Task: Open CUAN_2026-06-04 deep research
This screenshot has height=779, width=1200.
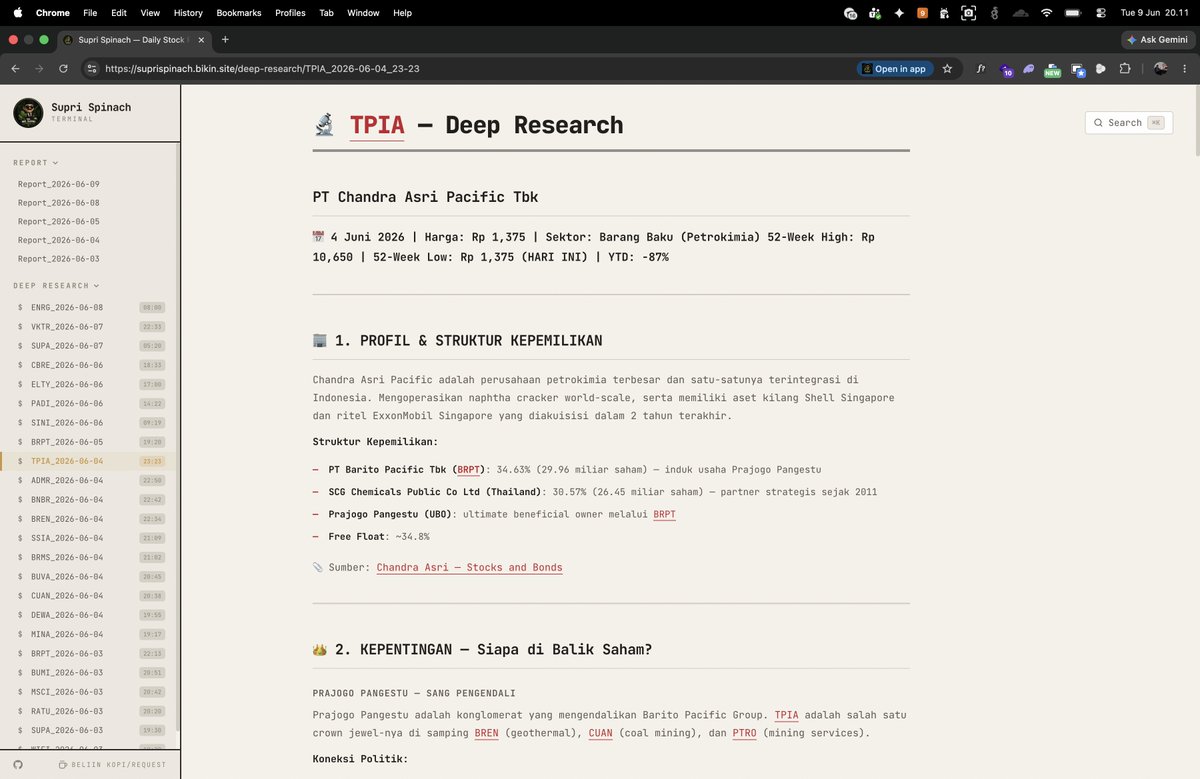Action: click(90, 596)
